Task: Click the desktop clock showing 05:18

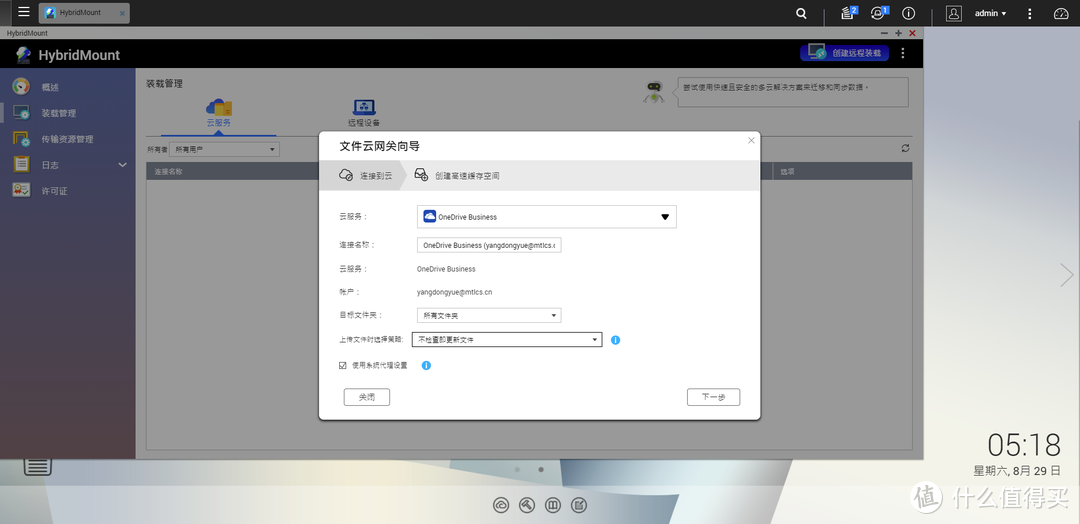Action: pyautogui.click(x=1024, y=446)
